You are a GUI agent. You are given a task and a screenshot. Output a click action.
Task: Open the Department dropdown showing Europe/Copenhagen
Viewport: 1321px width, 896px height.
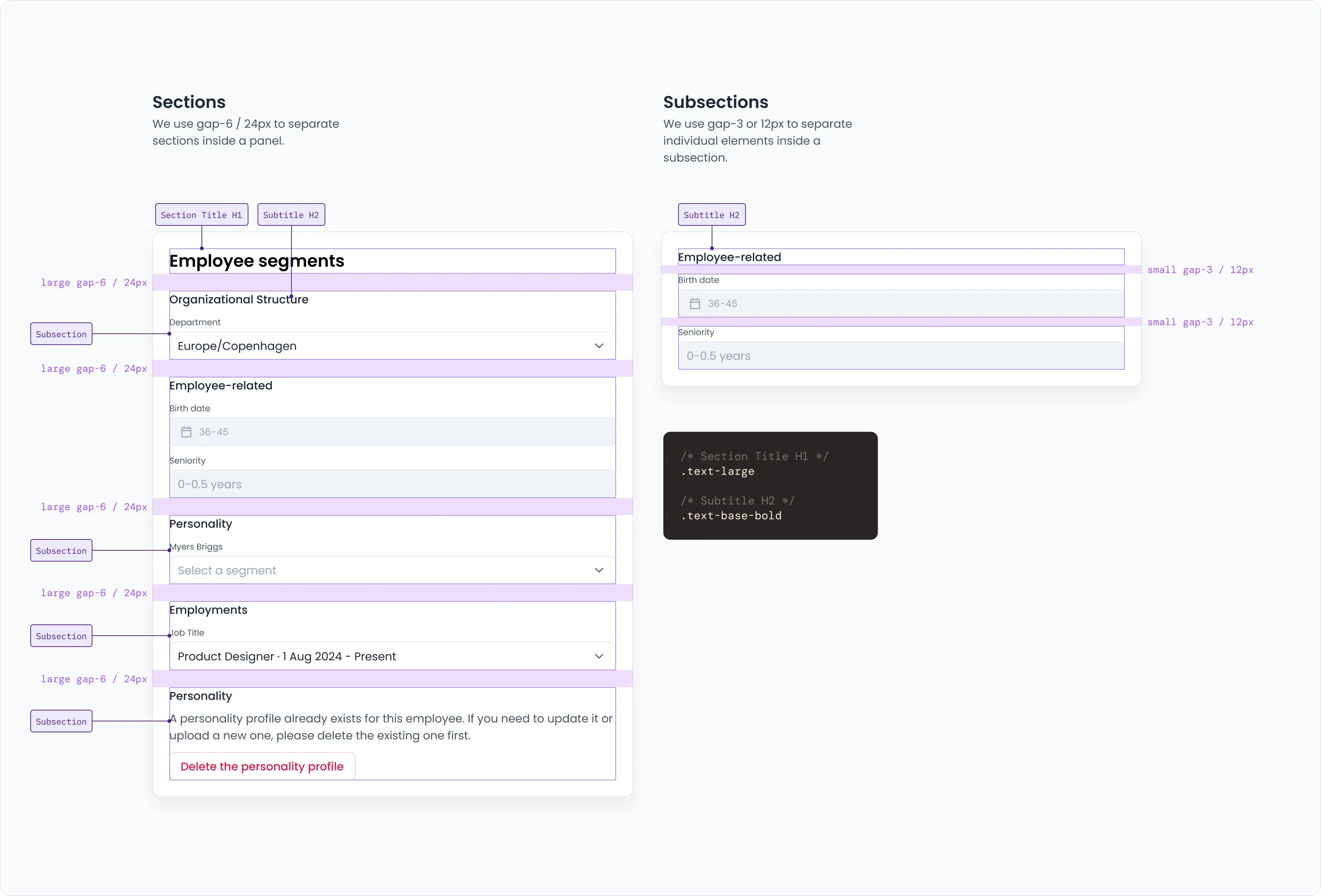[392, 345]
